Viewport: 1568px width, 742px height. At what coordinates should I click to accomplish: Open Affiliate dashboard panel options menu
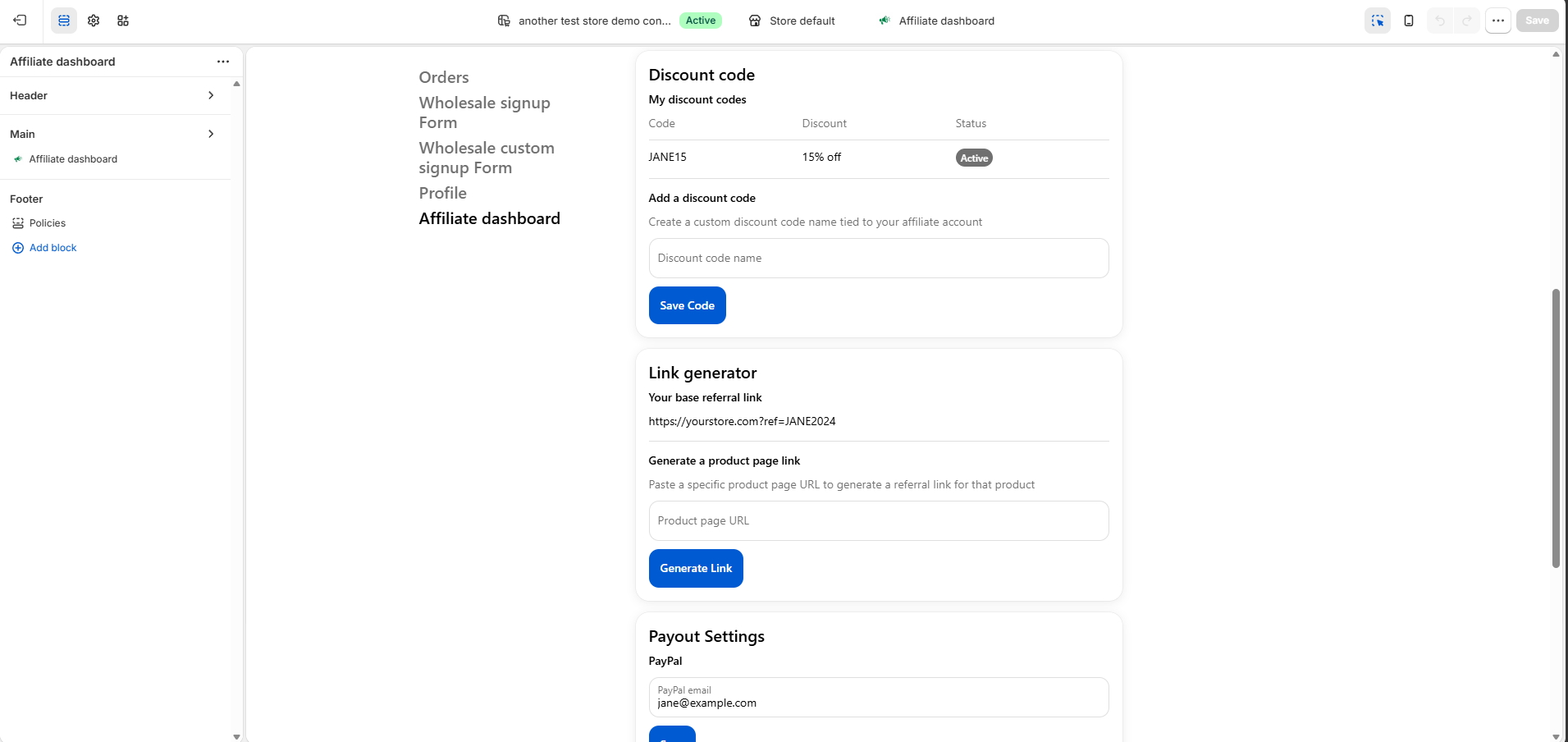tap(223, 62)
